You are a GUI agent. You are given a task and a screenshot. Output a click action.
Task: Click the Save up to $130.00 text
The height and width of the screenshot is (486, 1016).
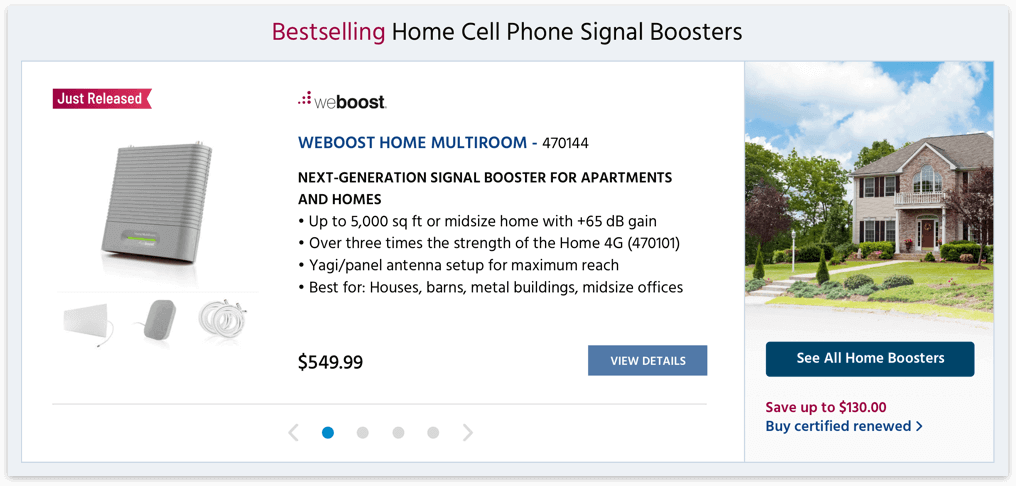[826, 407]
